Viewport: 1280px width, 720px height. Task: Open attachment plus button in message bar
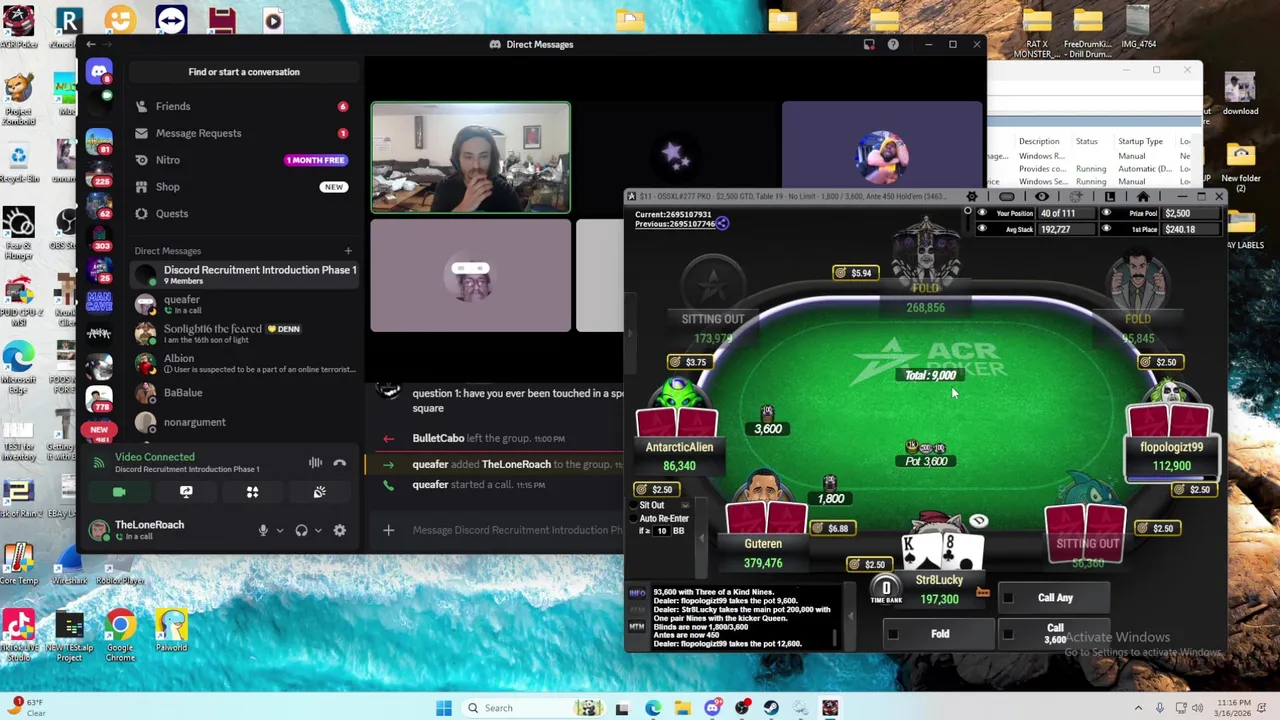pyautogui.click(x=388, y=530)
